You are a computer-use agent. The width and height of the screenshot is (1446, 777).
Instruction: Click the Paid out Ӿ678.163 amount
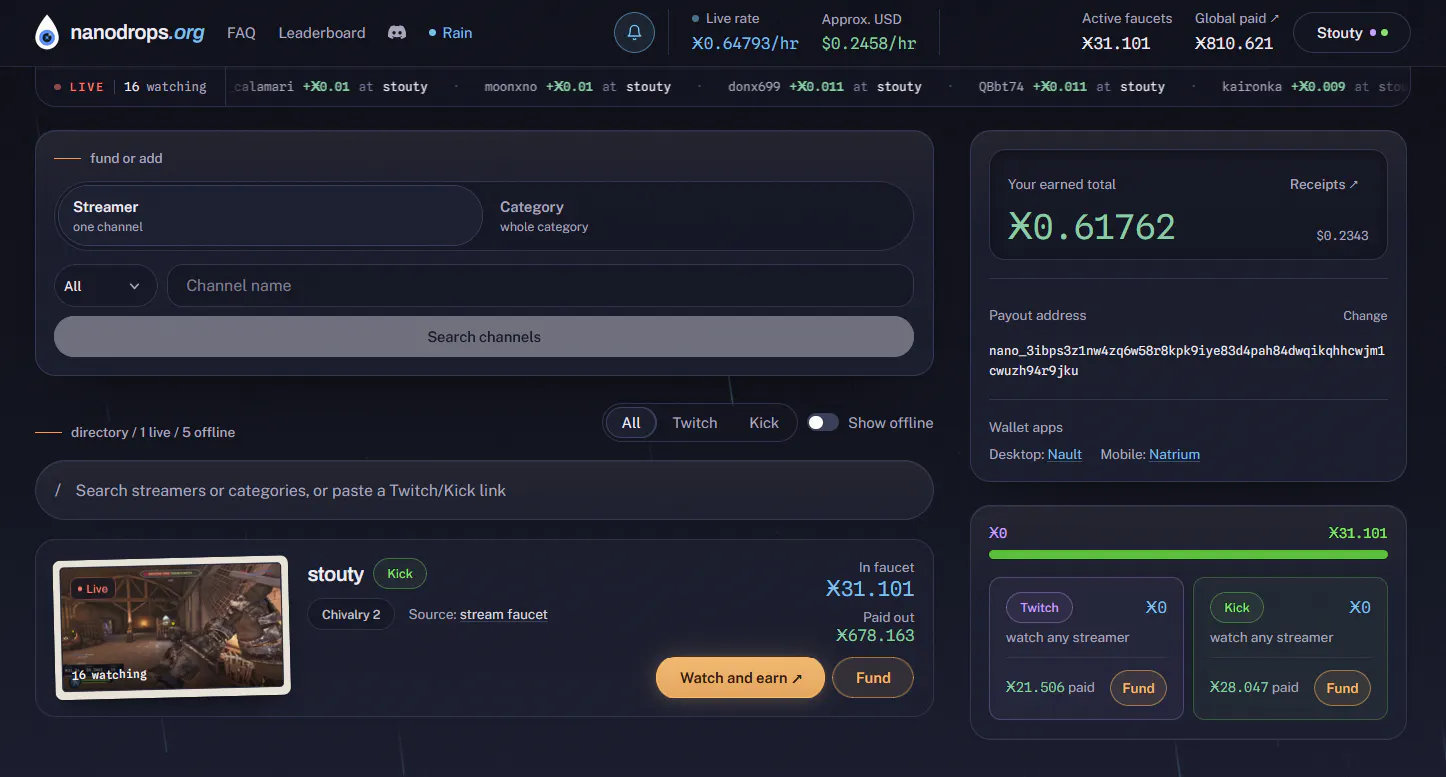875,635
